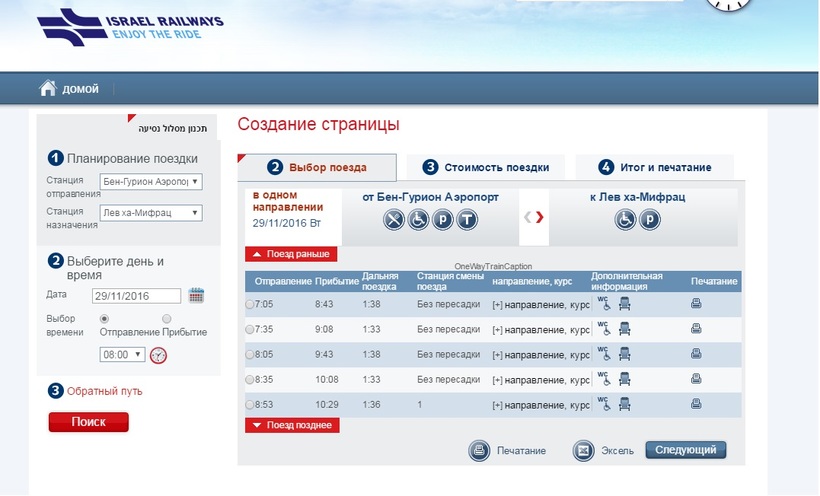Image resolution: width=820 pixels, height=496 pixels.
Task: Select the Прибытие radio option
Action: click(166, 319)
